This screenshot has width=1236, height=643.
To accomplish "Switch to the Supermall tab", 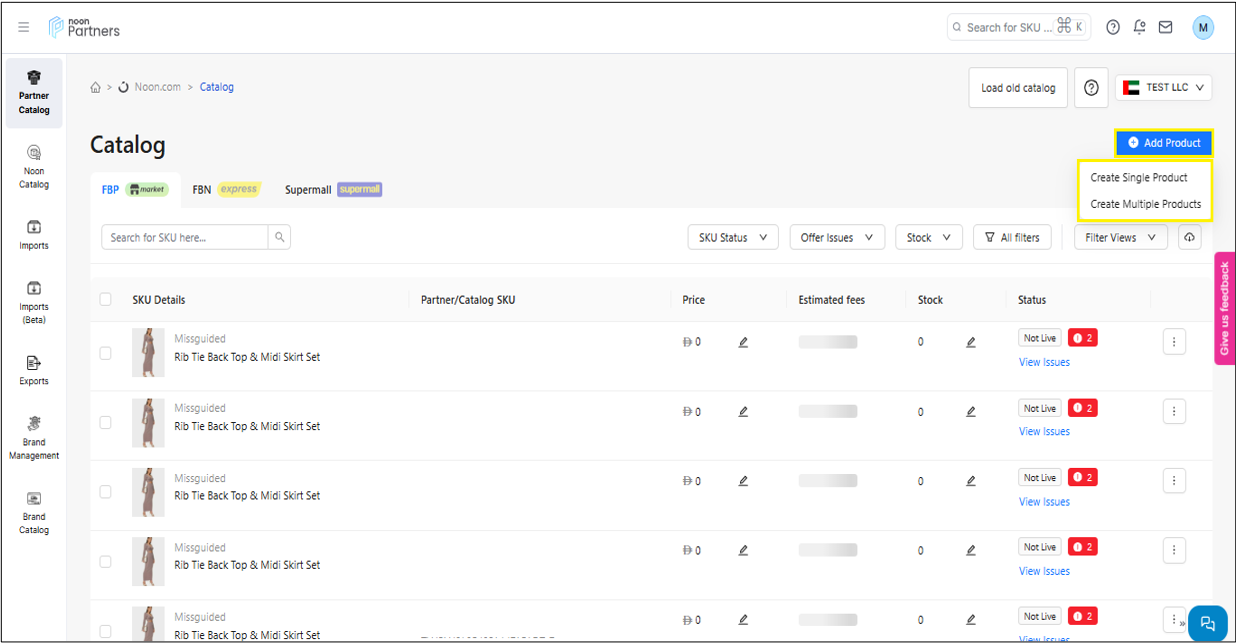I will coord(333,189).
